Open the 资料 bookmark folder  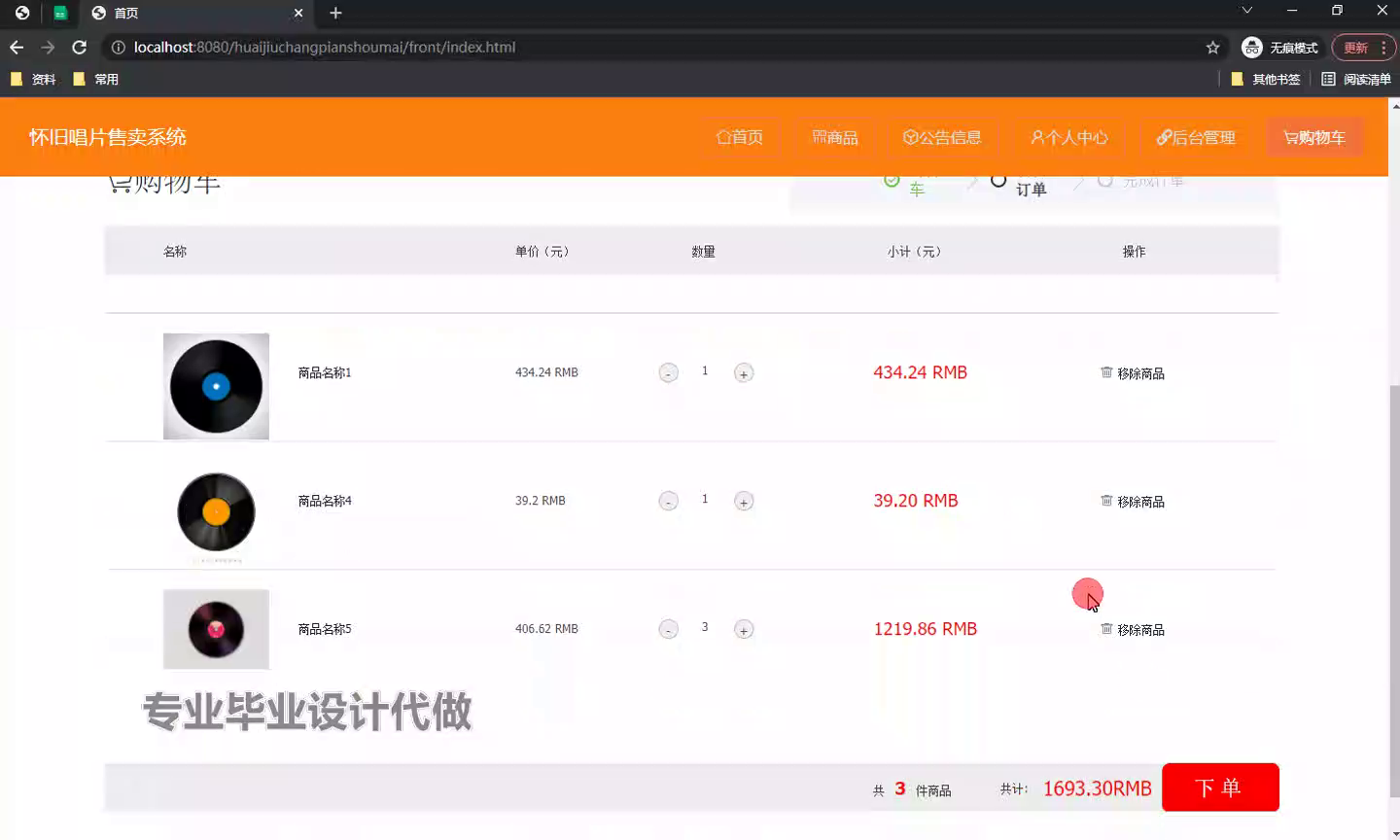[33, 79]
